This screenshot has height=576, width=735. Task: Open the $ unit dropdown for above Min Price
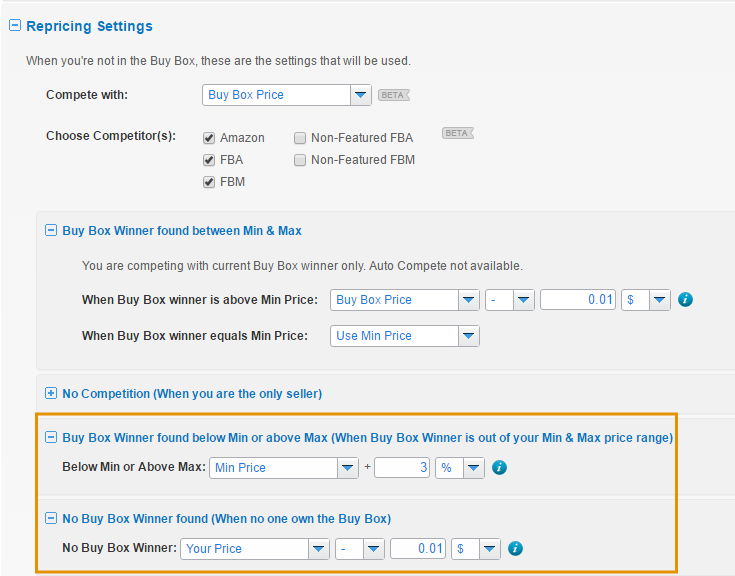[x=645, y=300]
